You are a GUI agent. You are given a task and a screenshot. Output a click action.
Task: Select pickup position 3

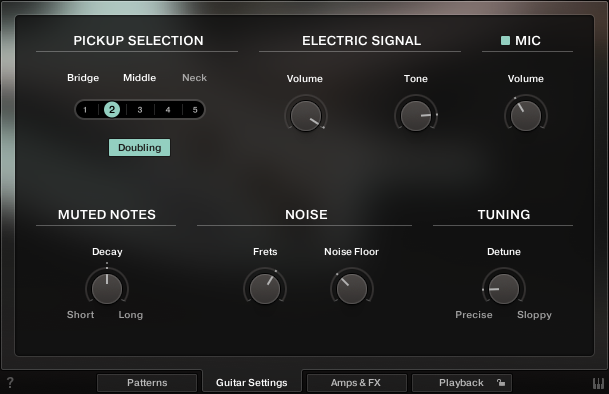[140, 110]
